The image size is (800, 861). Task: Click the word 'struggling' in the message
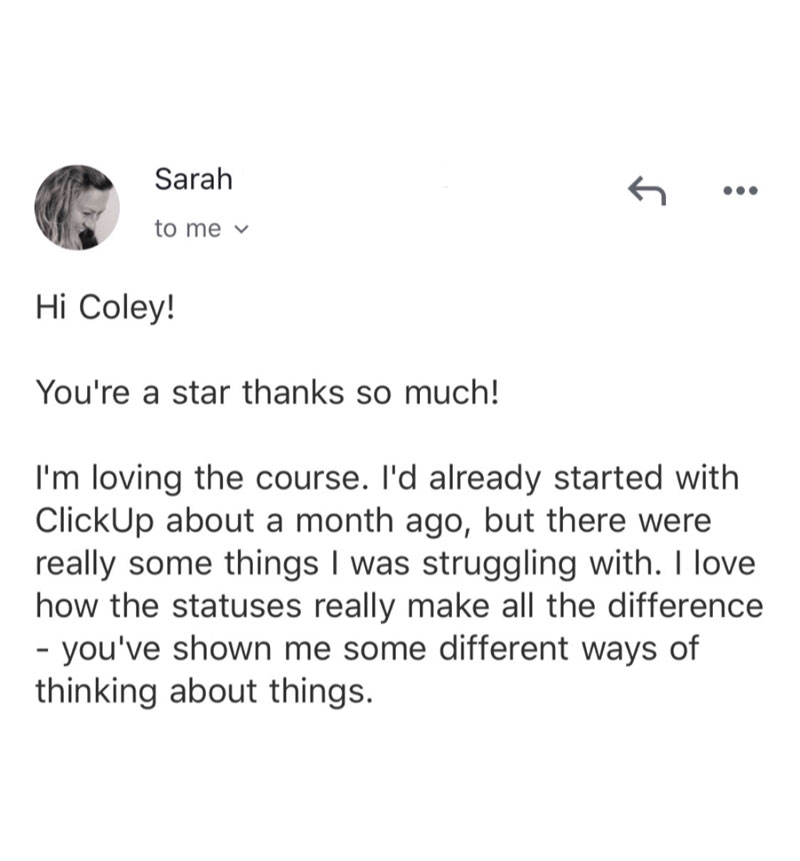point(500,564)
